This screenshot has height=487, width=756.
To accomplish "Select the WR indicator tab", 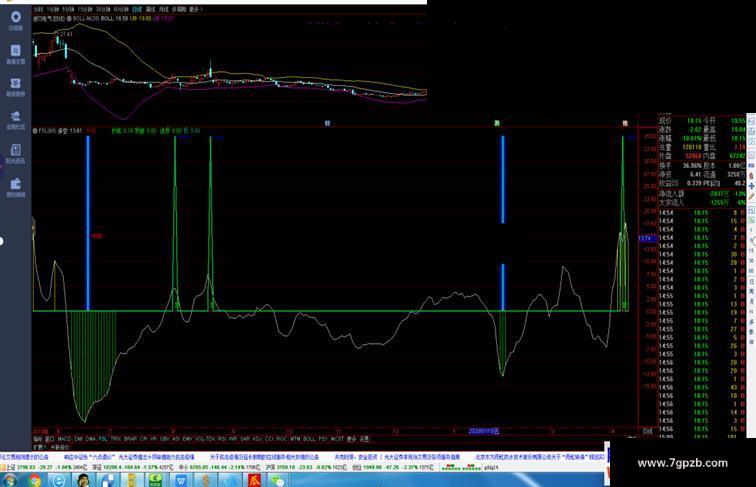I will (233, 439).
